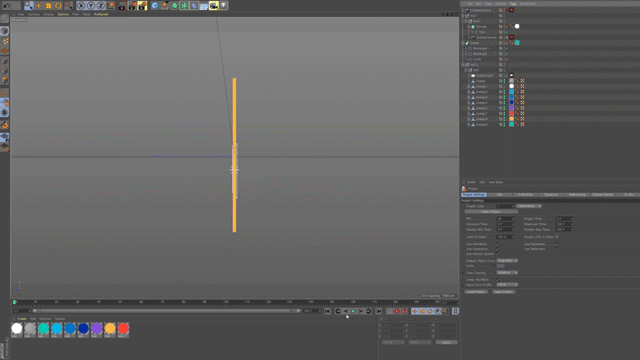Click the Level of Detail field
This screenshot has width=640, height=360.
[505, 237]
